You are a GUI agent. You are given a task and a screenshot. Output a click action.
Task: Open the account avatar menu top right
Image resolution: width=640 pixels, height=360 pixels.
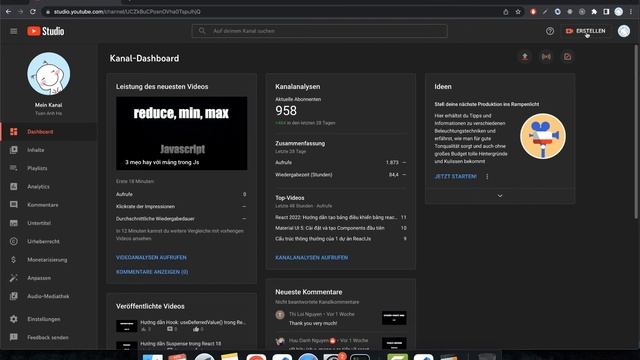[624, 31]
